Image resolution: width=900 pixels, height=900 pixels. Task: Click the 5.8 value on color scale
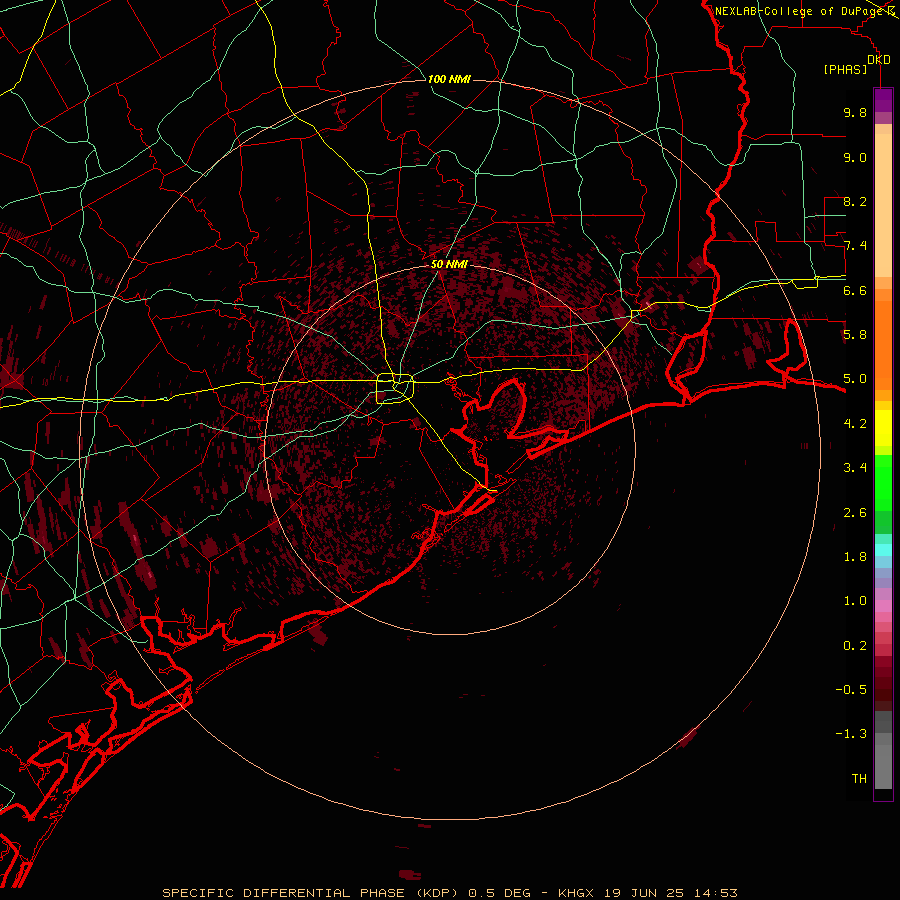click(855, 335)
